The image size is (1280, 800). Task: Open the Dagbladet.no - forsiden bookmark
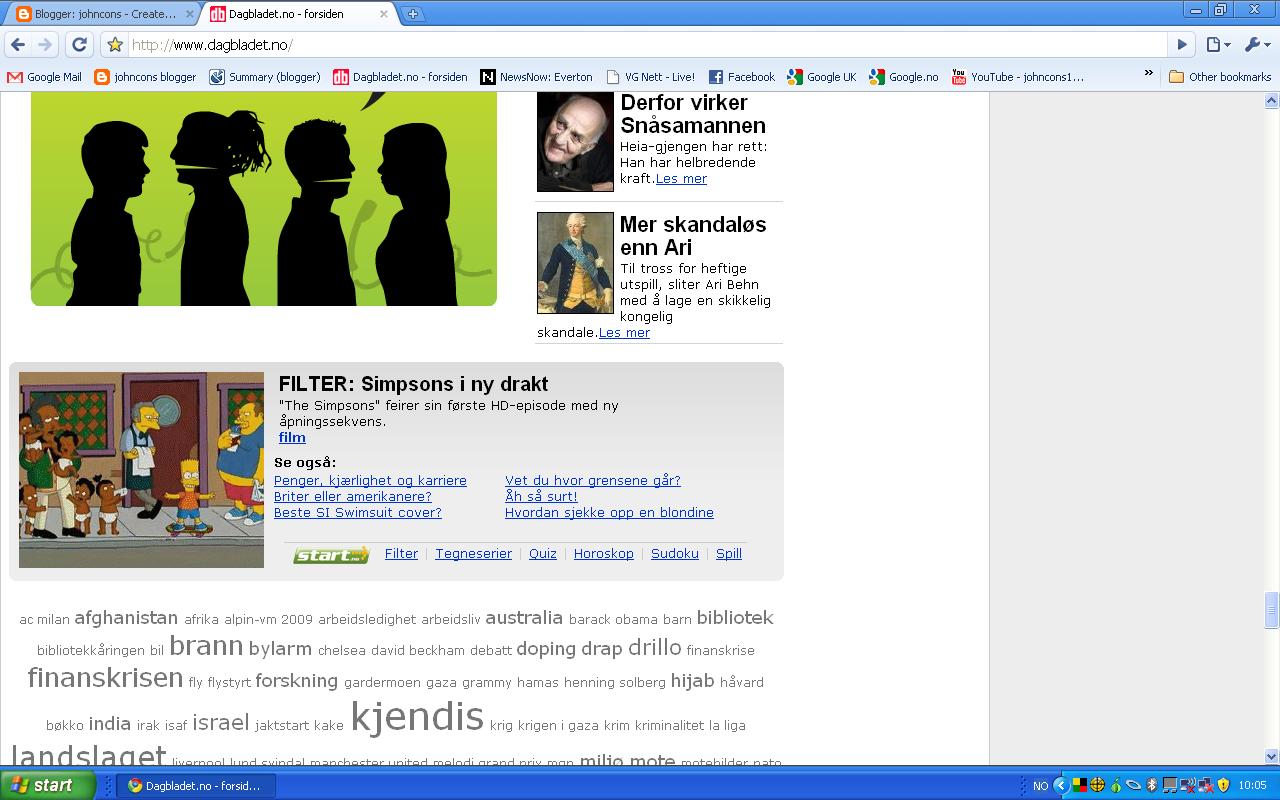(400, 77)
